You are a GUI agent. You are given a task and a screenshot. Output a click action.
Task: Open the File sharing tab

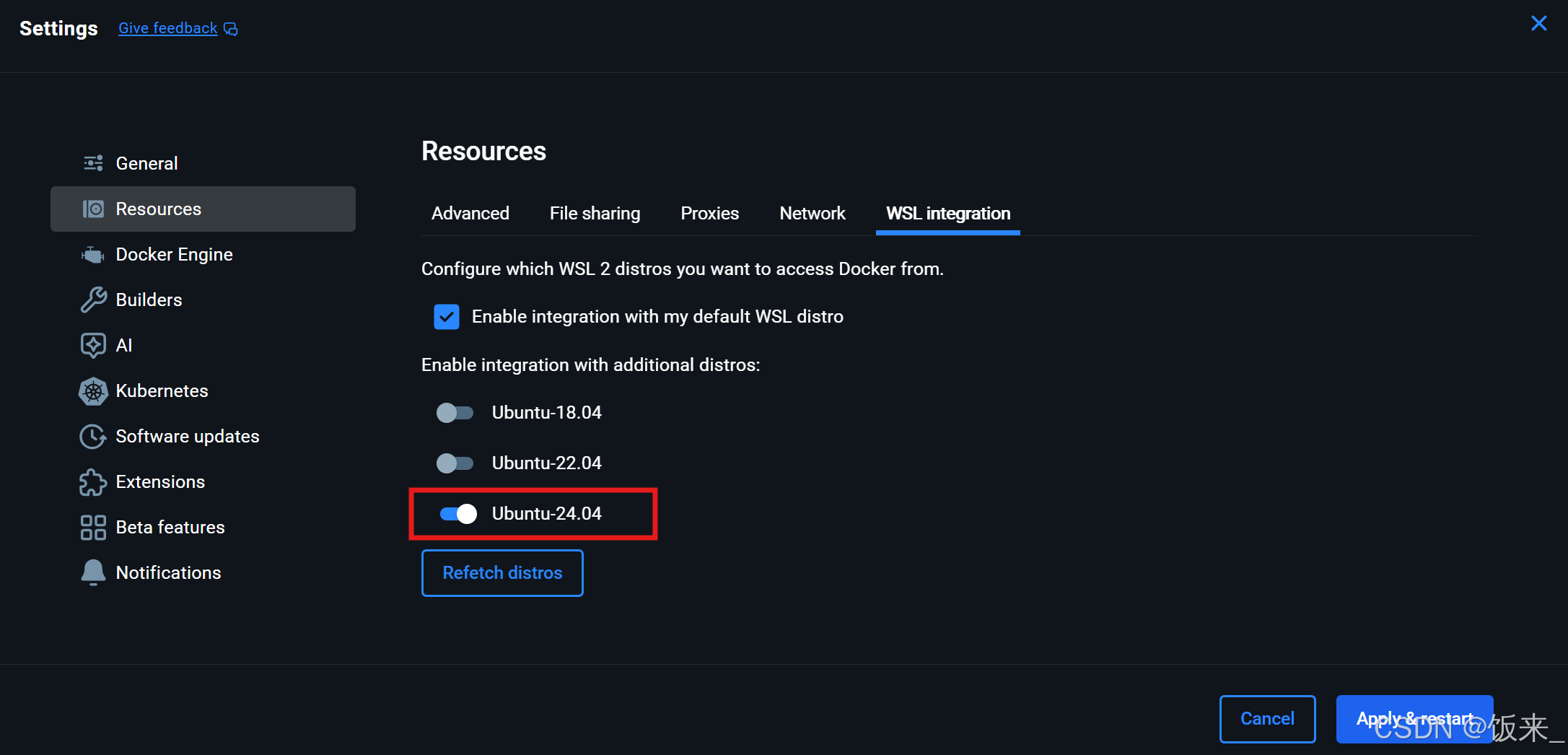point(595,213)
